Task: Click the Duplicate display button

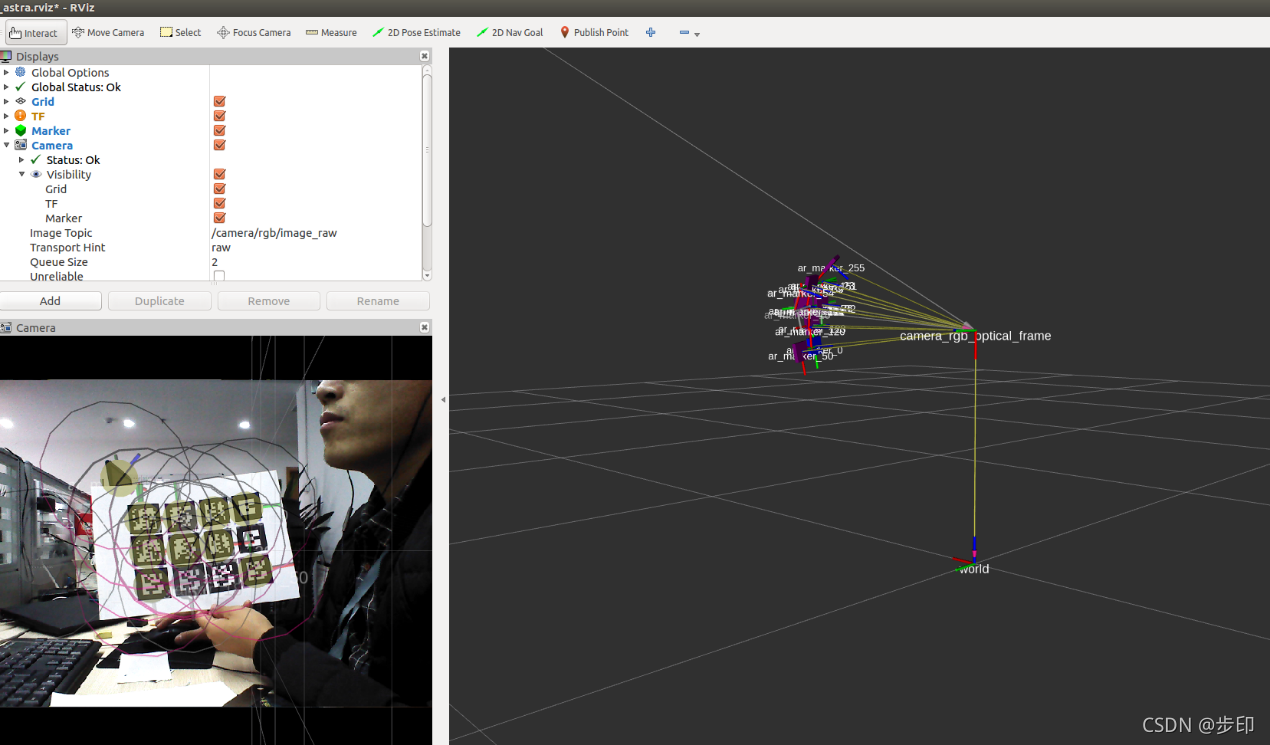Action: (160, 301)
